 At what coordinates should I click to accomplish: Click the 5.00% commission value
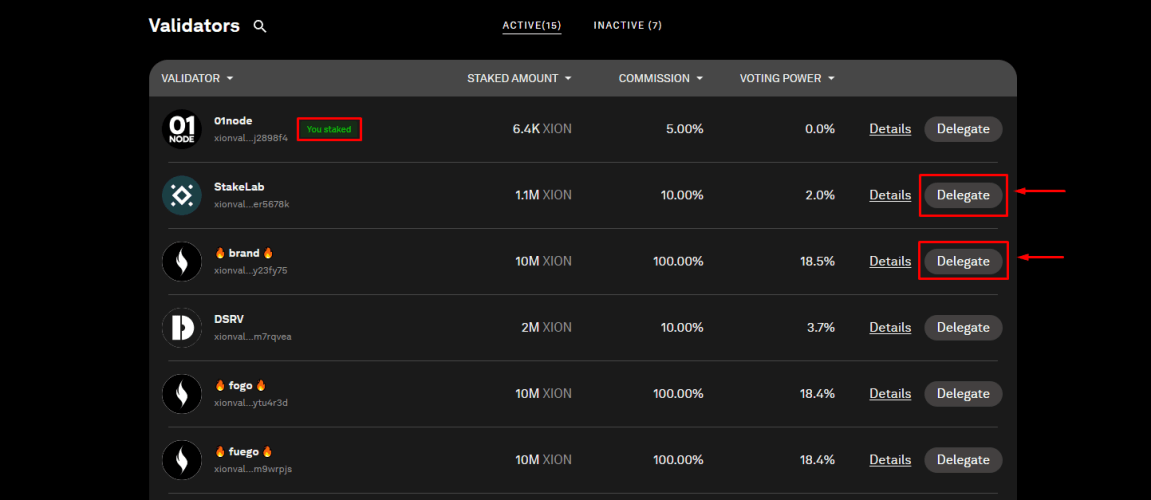coord(683,129)
